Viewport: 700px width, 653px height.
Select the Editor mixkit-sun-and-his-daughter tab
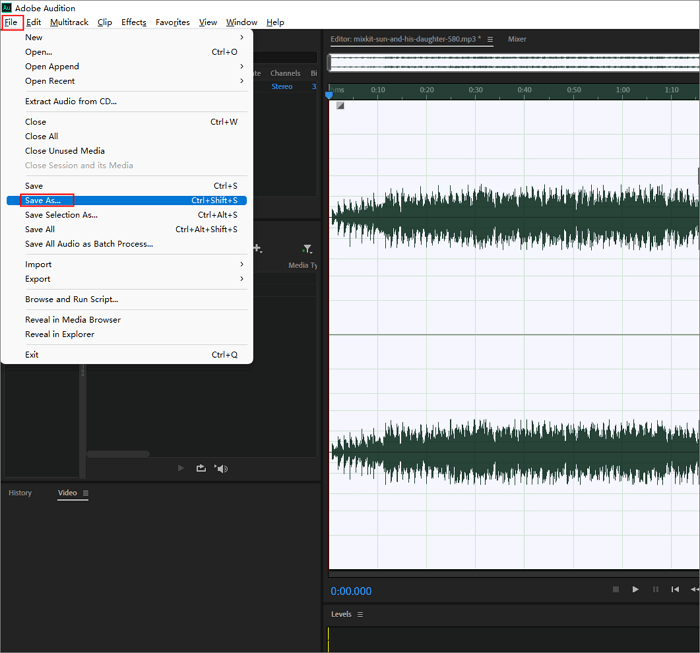coord(405,39)
